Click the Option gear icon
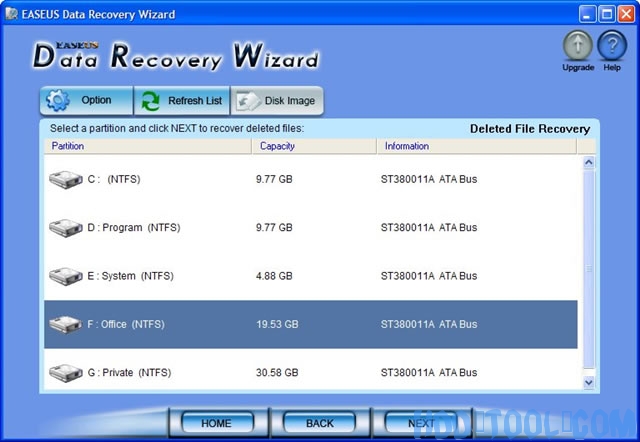640x442 pixels. coord(58,100)
